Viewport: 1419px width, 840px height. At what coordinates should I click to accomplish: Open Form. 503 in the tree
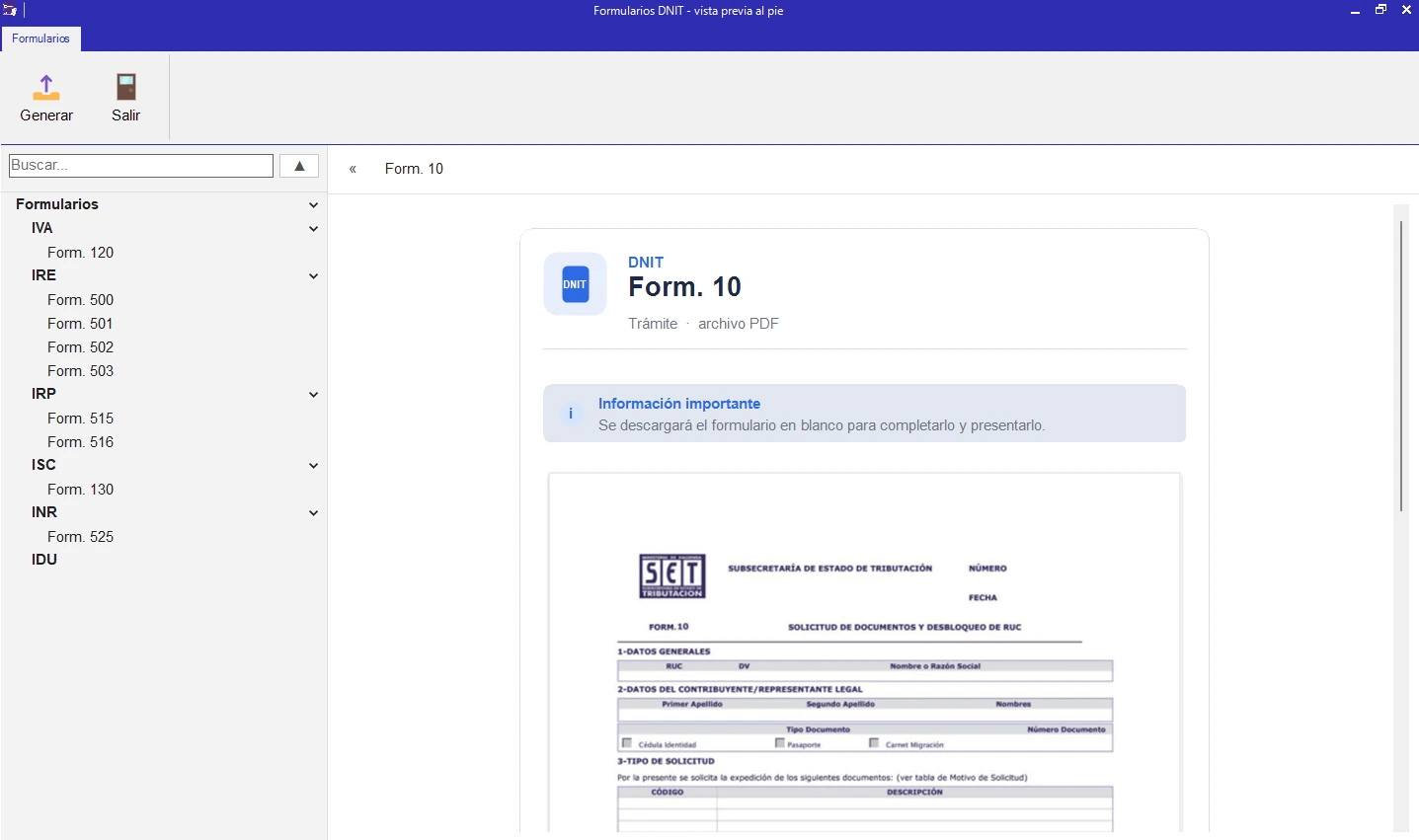tap(81, 371)
